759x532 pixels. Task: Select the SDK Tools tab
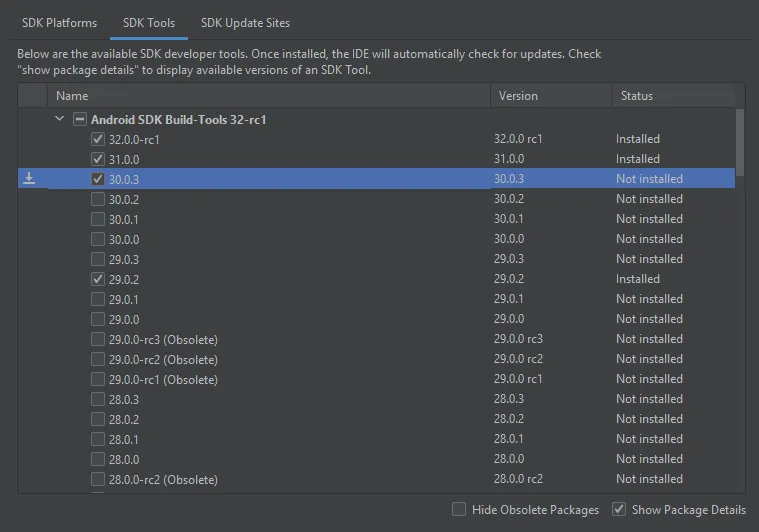149,22
